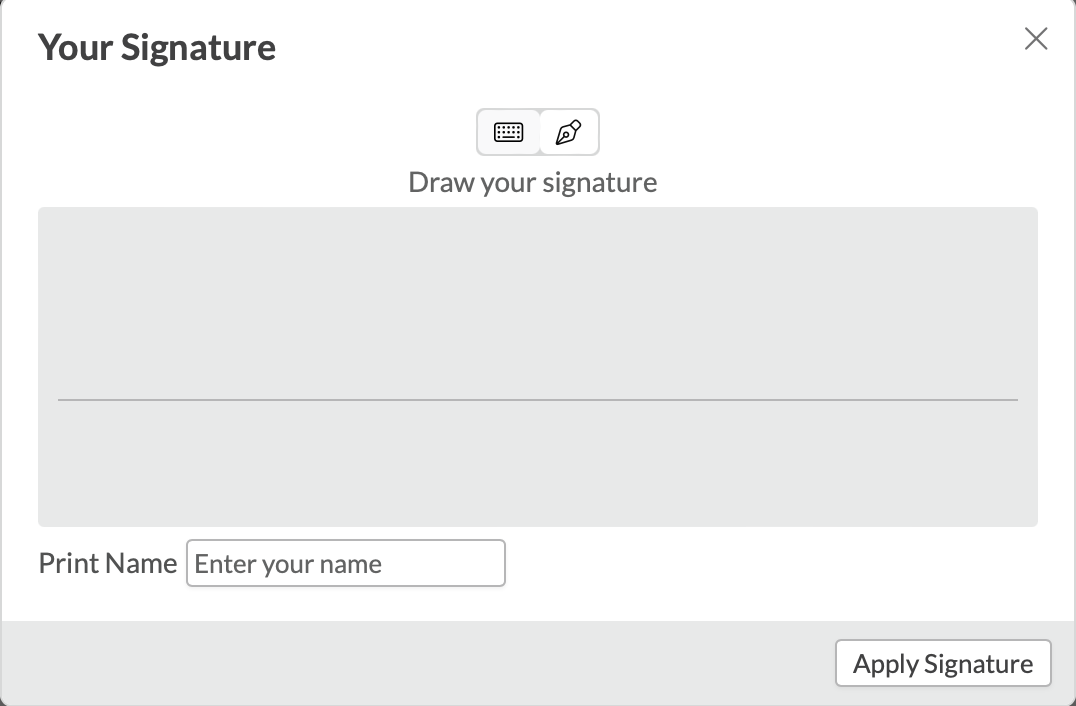Click the "Print Name" label
1076x706 pixels.
coord(108,563)
